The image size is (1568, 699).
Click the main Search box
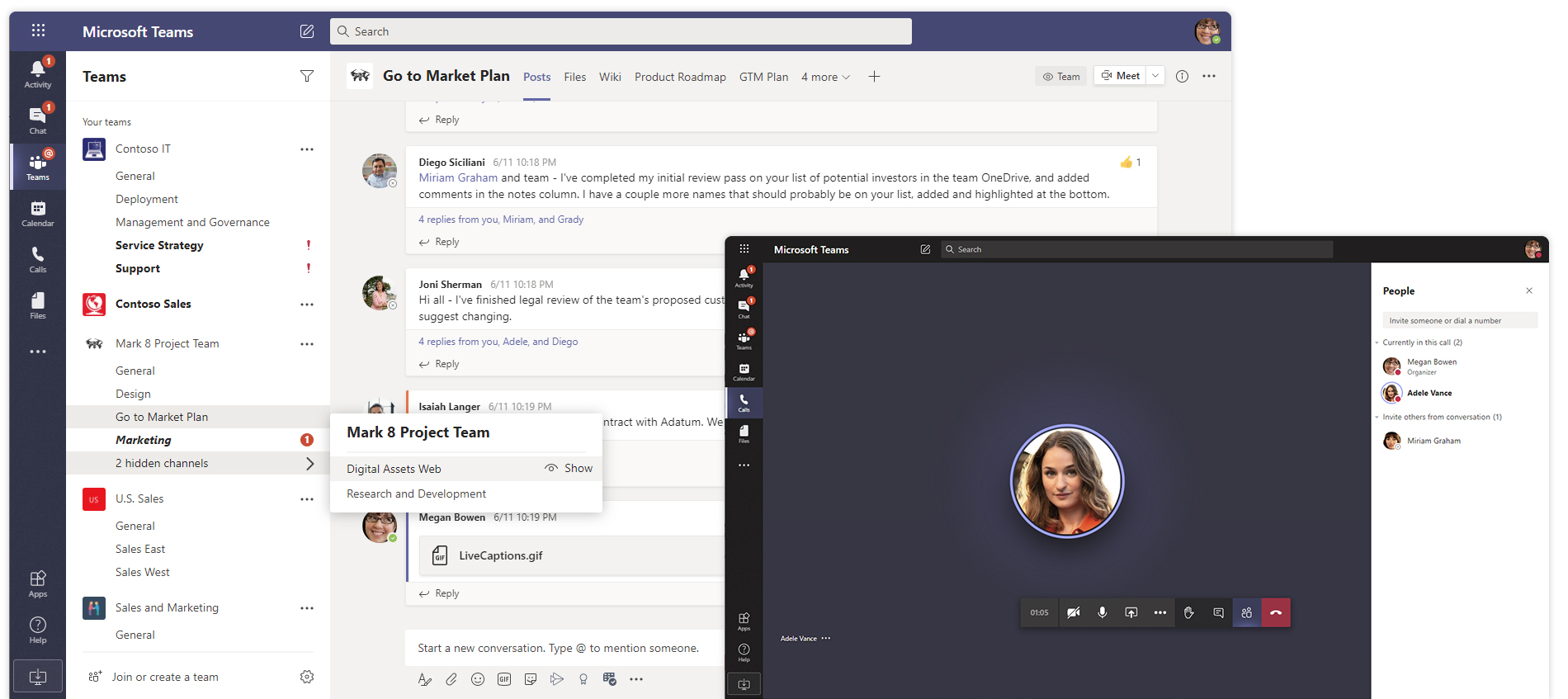coord(621,31)
